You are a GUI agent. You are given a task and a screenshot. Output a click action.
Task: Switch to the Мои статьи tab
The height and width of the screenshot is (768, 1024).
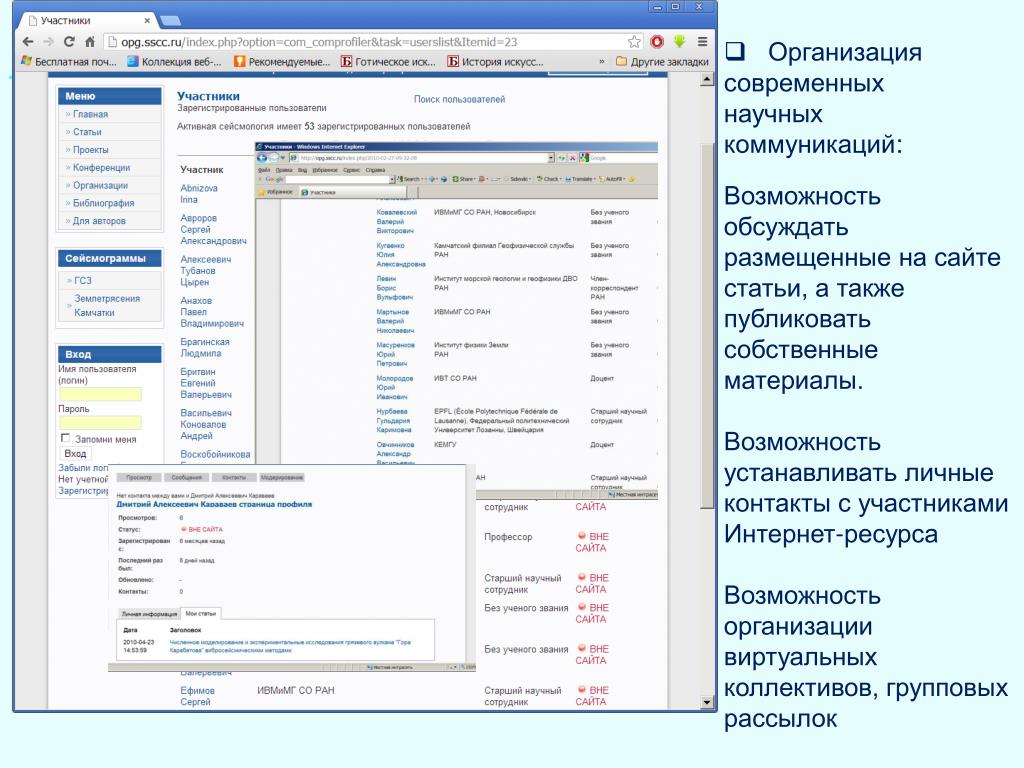(x=200, y=613)
